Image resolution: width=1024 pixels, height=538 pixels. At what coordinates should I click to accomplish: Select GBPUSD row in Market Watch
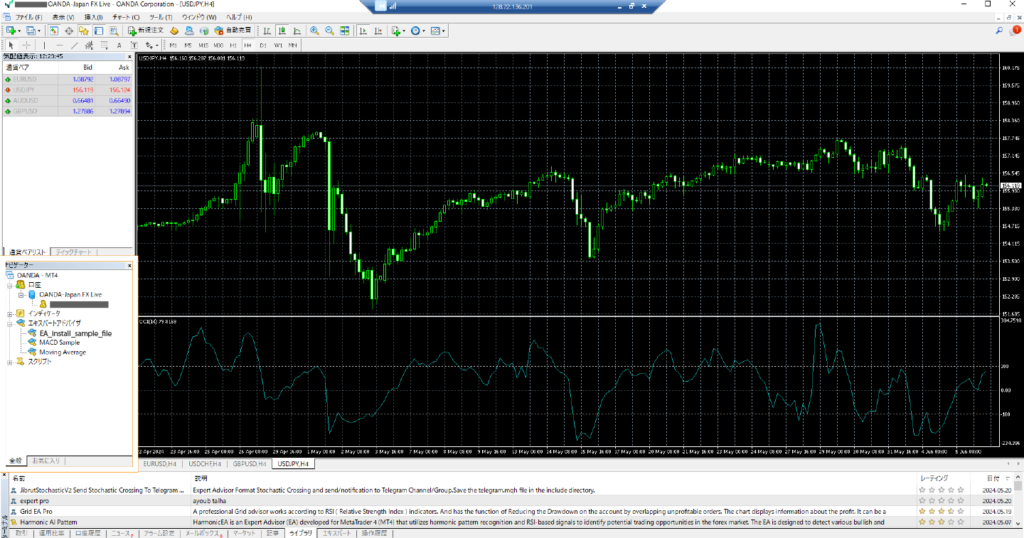(x=67, y=111)
